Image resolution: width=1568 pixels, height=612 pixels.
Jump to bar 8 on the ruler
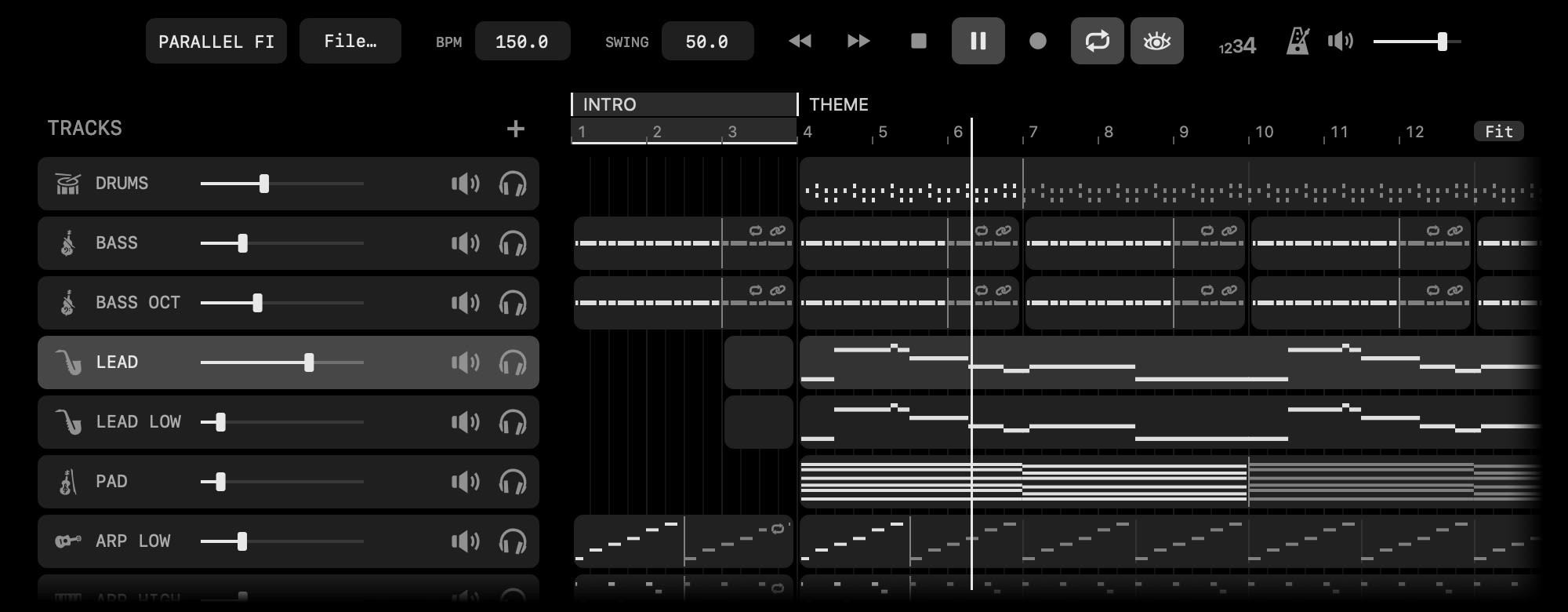1108,132
